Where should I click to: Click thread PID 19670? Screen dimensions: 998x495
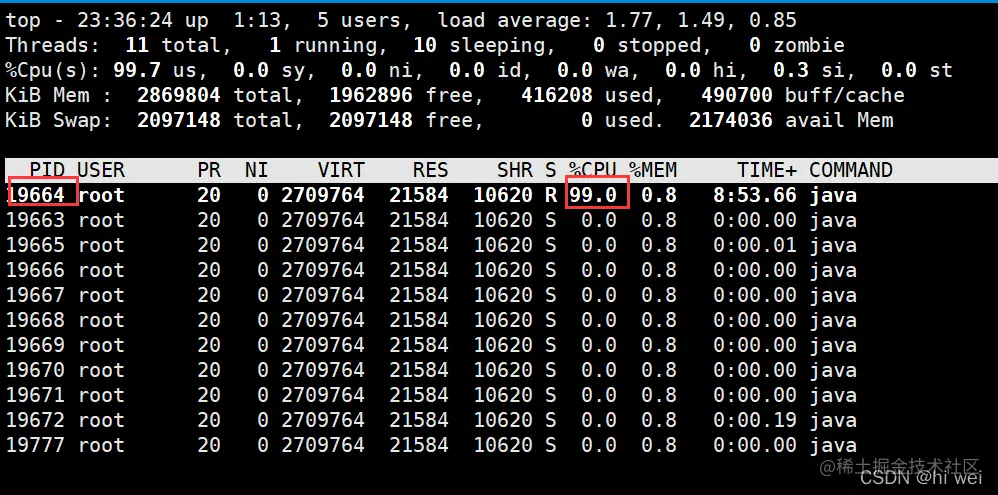pyautogui.click(x=36, y=370)
